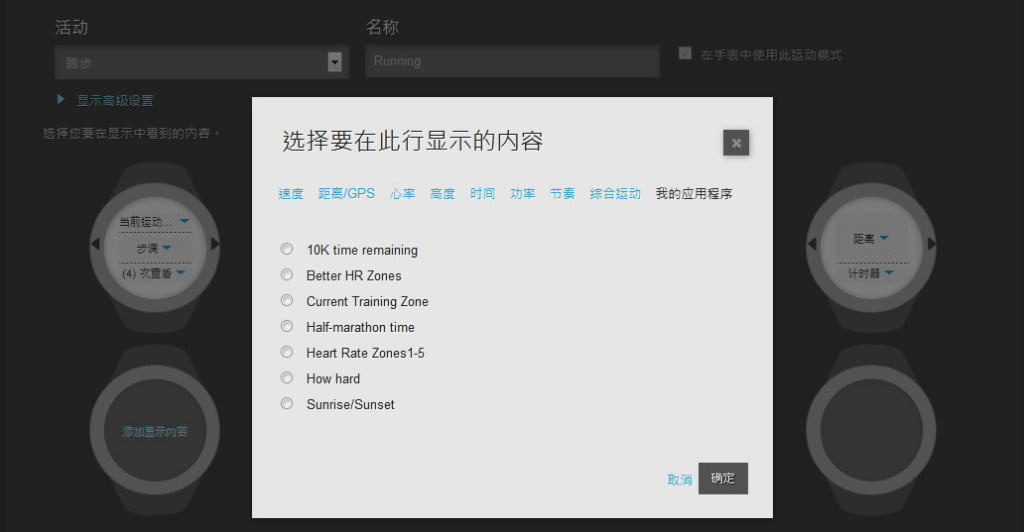Image resolution: width=1024 pixels, height=532 pixels.
Task: Click the 取消 cancel link
Action: pos(680,480)
